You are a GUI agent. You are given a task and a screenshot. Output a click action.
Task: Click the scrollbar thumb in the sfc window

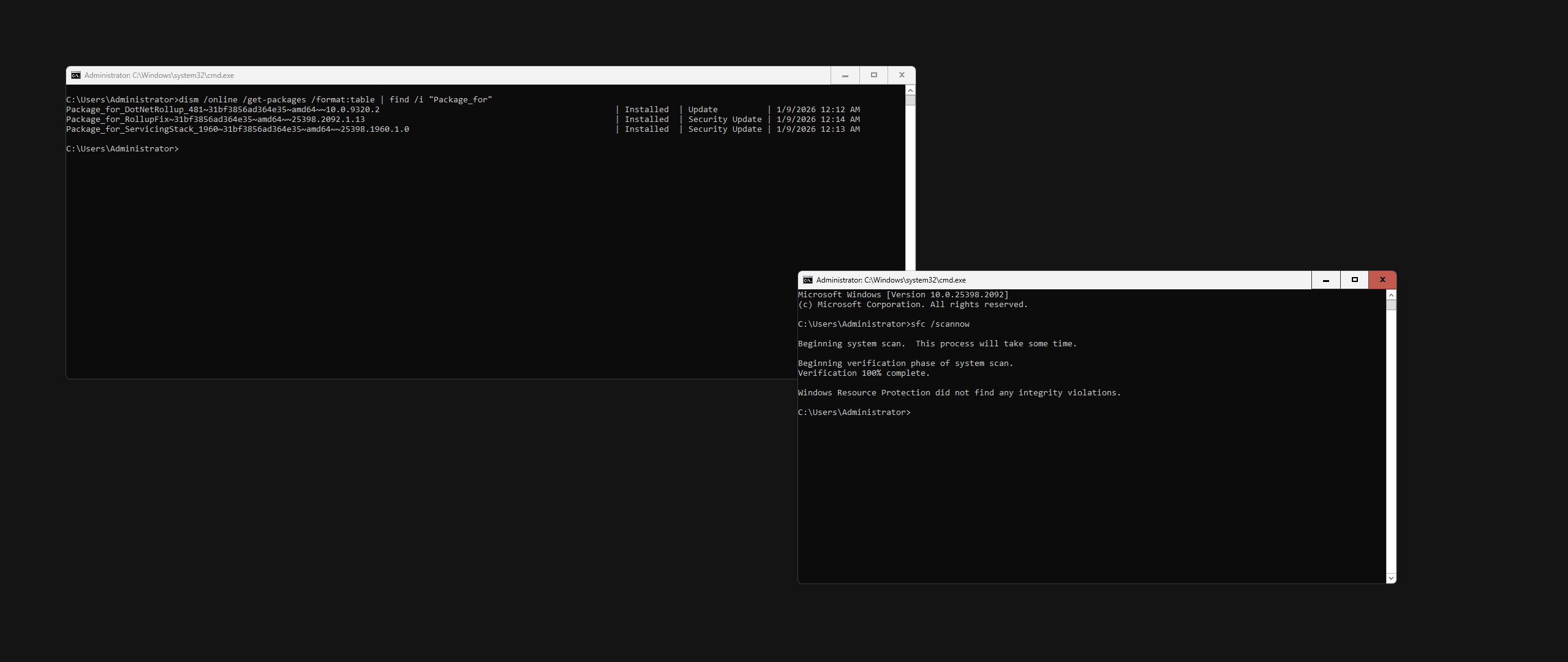1391,305
